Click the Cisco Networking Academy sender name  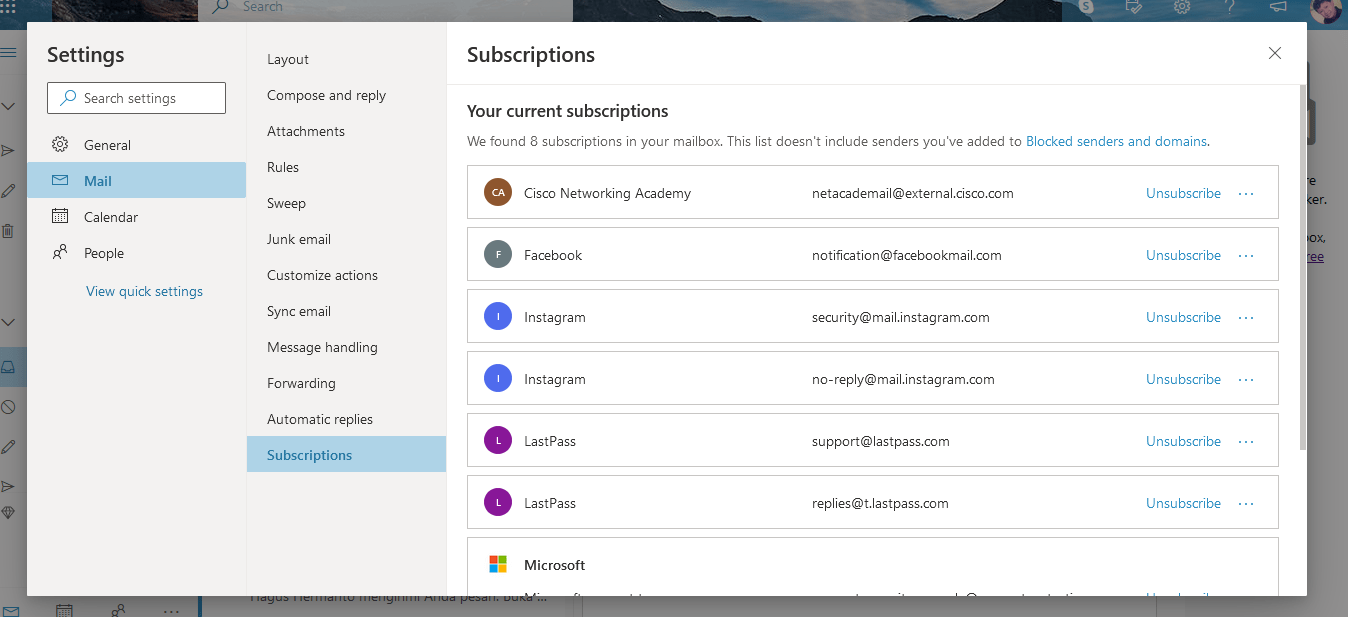point(607,193)
